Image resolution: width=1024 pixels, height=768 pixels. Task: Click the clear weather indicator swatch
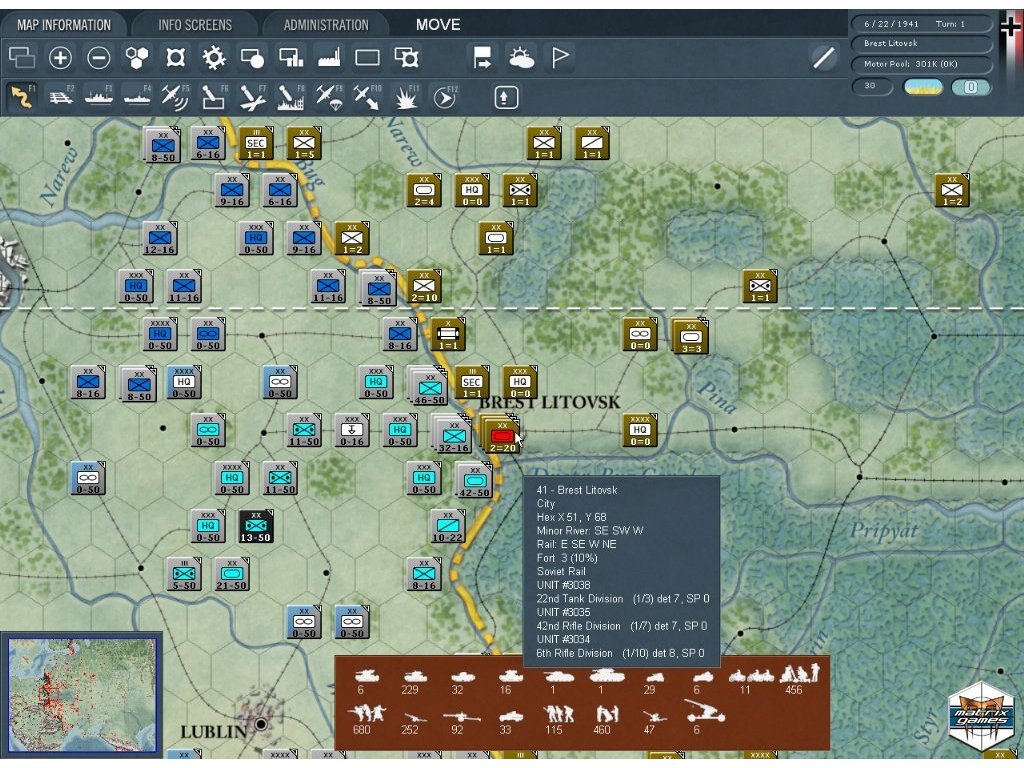(x=923, y=87)
